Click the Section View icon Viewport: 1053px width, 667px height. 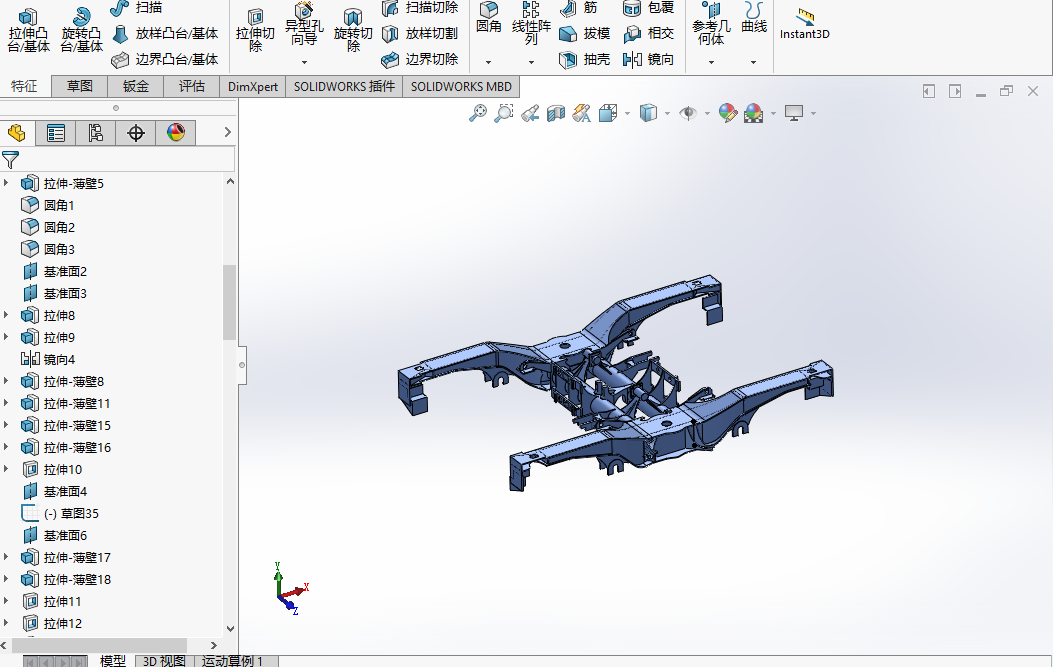556,113
